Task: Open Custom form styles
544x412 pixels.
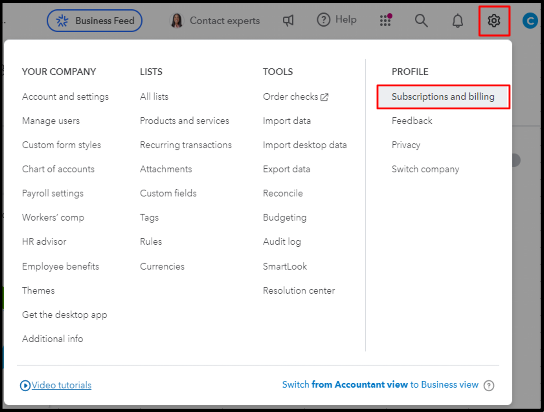Action: 61,145
